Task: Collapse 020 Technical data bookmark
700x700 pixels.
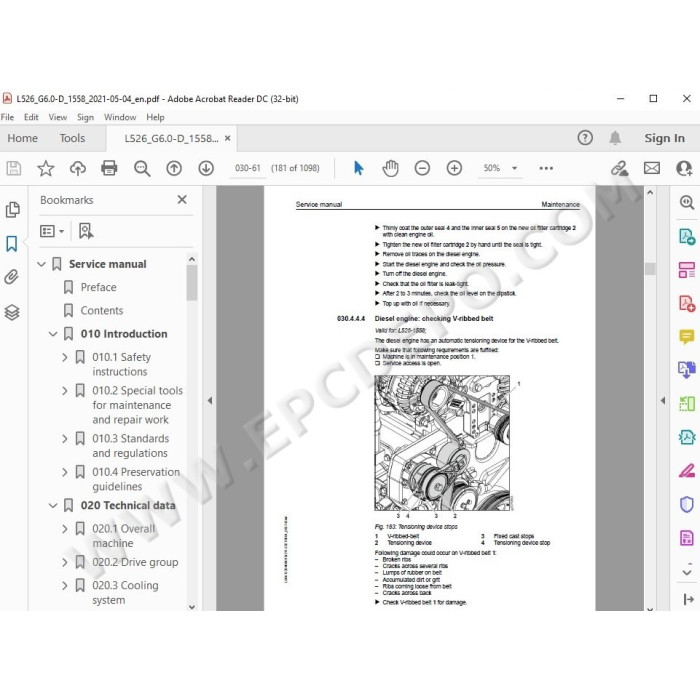Action: 53,505
